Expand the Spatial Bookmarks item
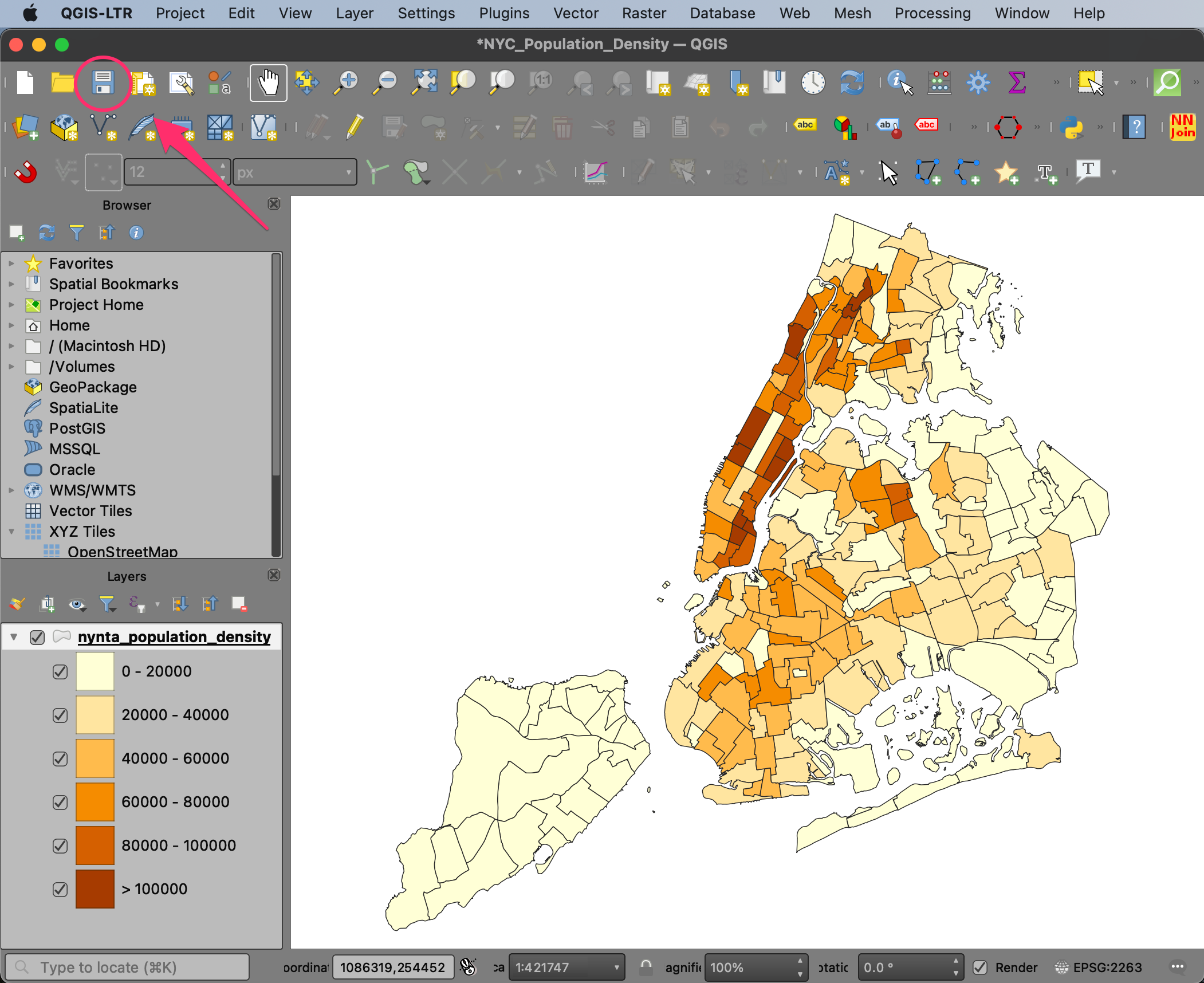The width and height of the screenshot is (1204, 983). coord(11,284)
